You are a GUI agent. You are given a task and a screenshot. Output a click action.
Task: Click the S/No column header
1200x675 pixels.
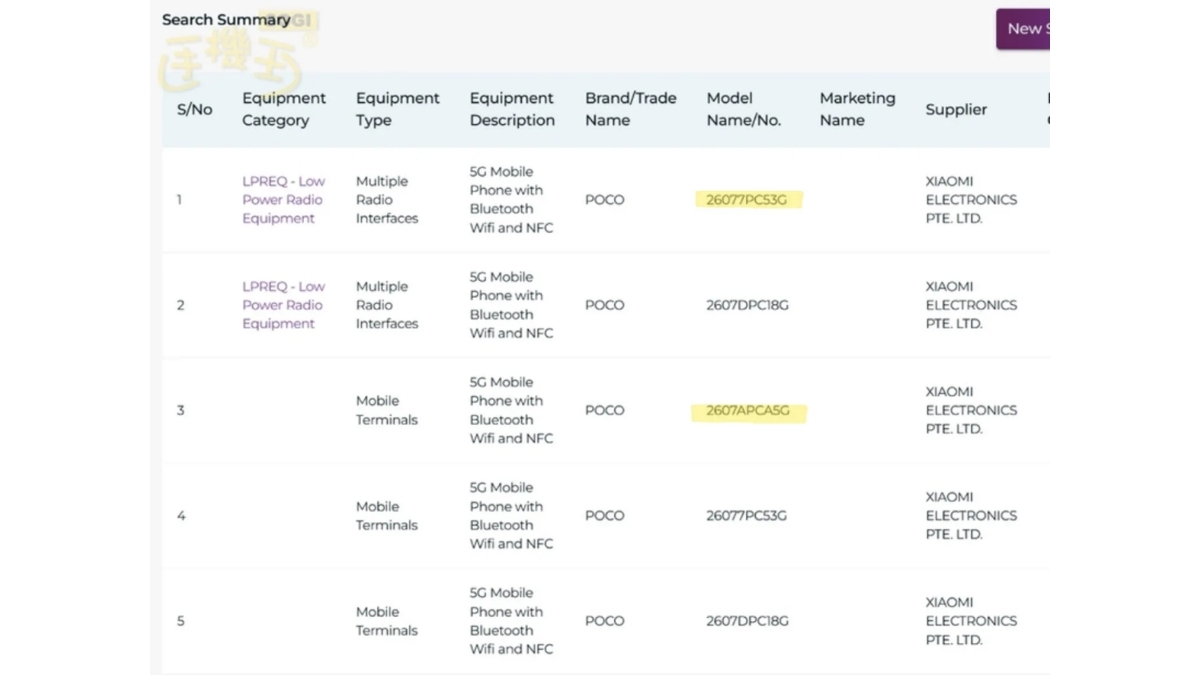click(194, 110)
